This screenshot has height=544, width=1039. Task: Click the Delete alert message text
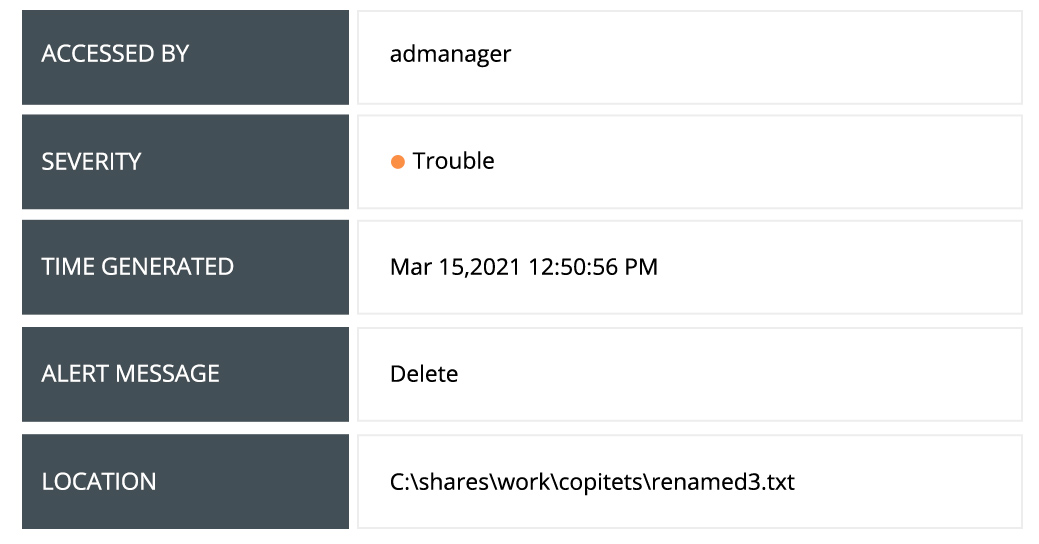pos(424,374)
